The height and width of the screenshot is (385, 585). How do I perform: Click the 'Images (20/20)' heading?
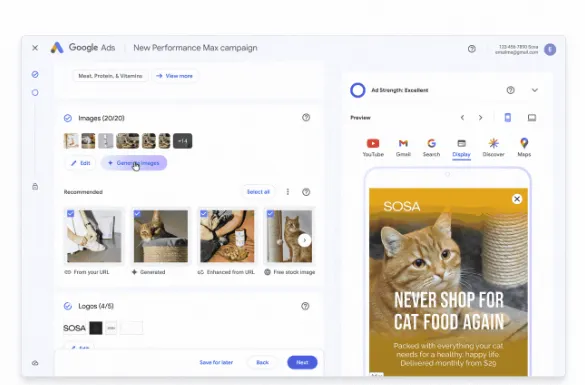pyautogui.click(x=101, y=118)
